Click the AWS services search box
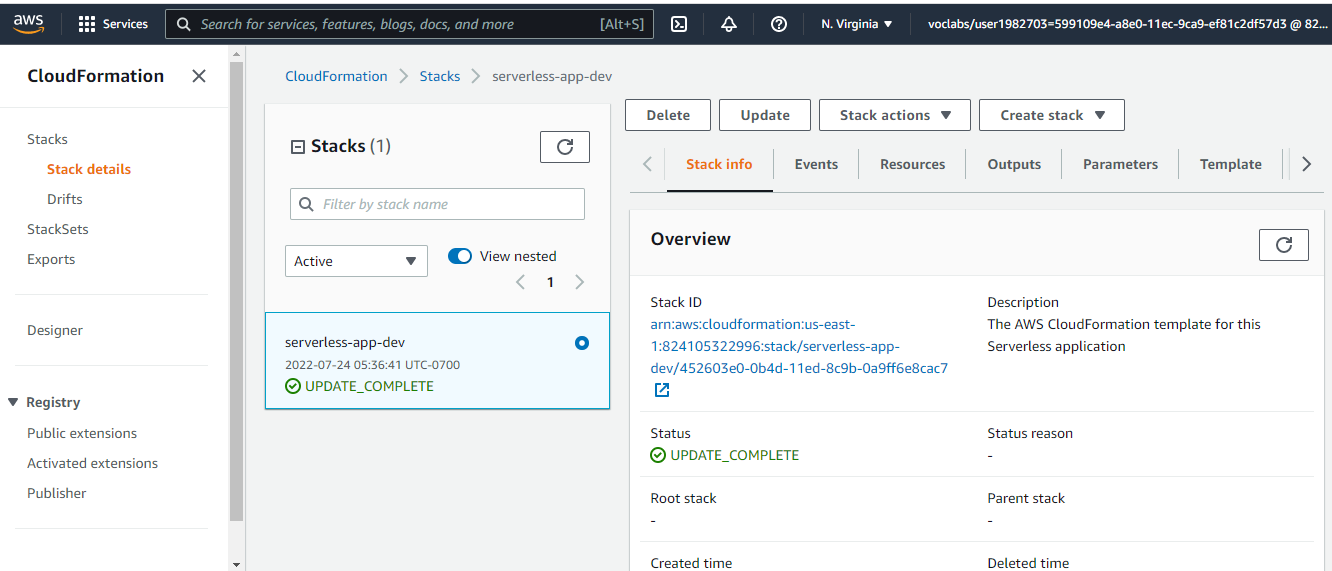 pyautogui.click(x=409, y=24)
